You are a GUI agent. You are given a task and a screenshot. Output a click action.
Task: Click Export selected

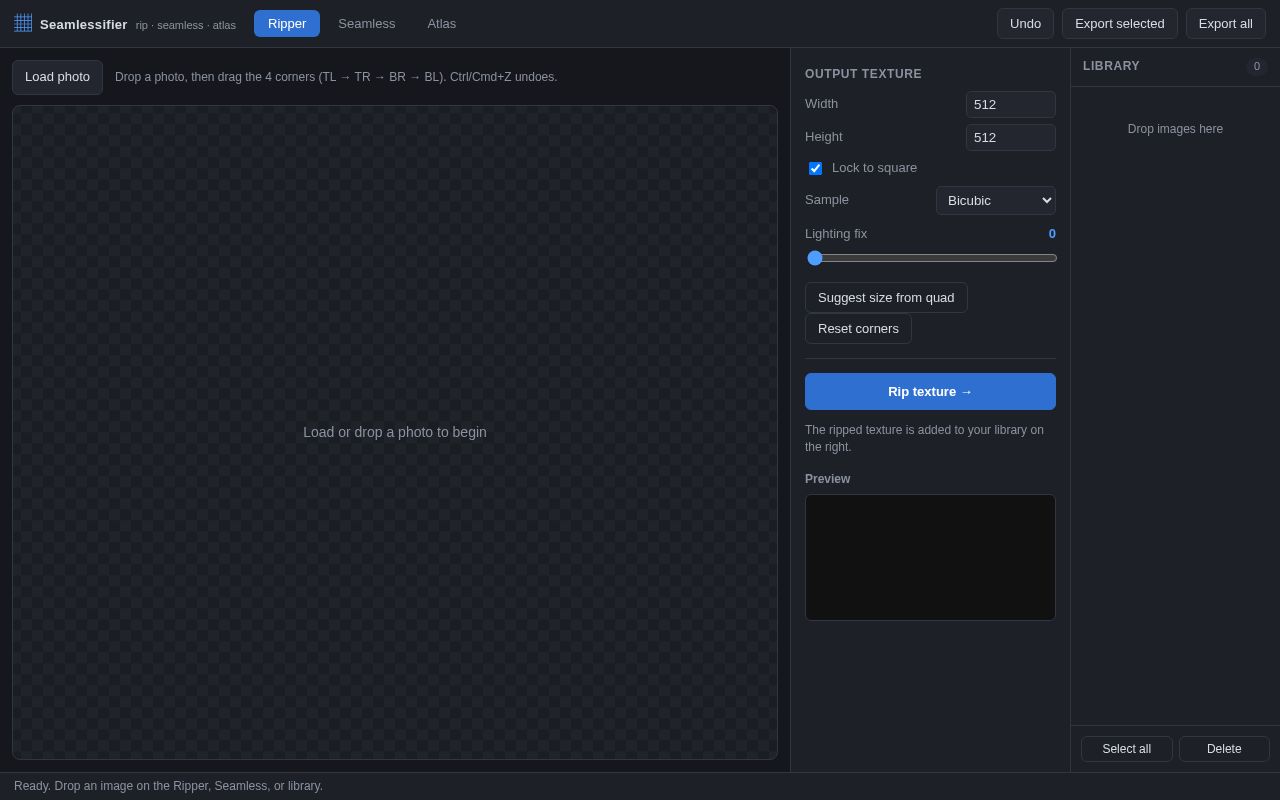click(x=1120, y=24)
